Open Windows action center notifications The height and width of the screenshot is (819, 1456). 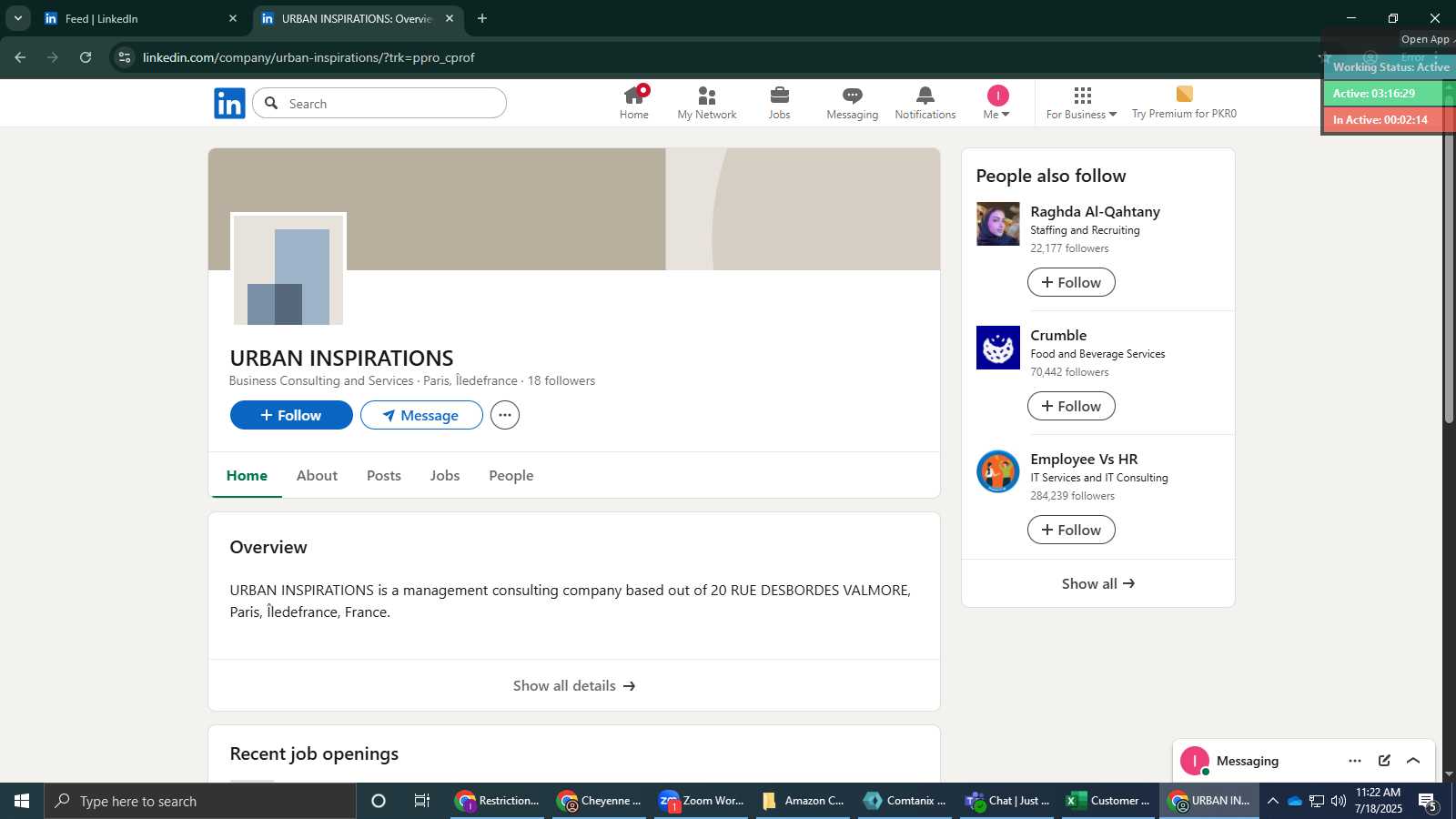[1428, 801]
